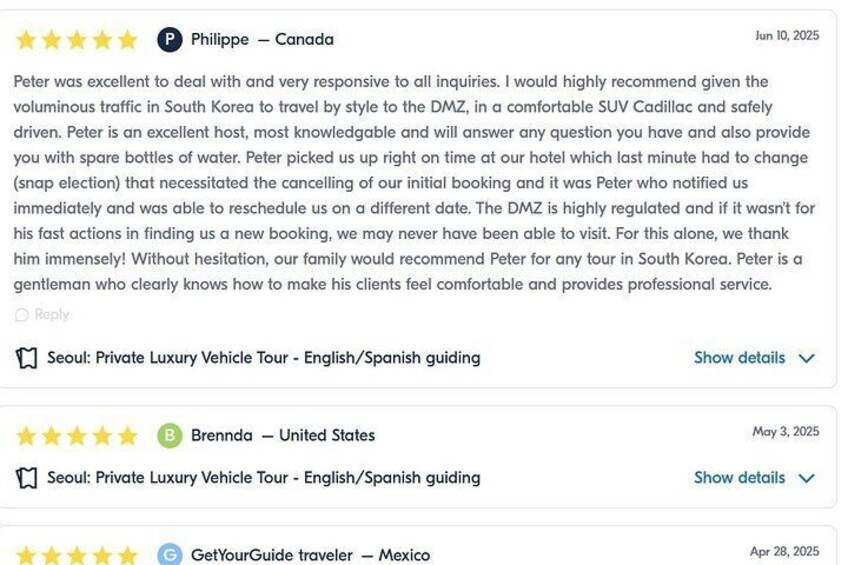Screen dimensions: 848x565
Task: Click the tour icon in Philippe's review
Action: click(x=27, y=358)
